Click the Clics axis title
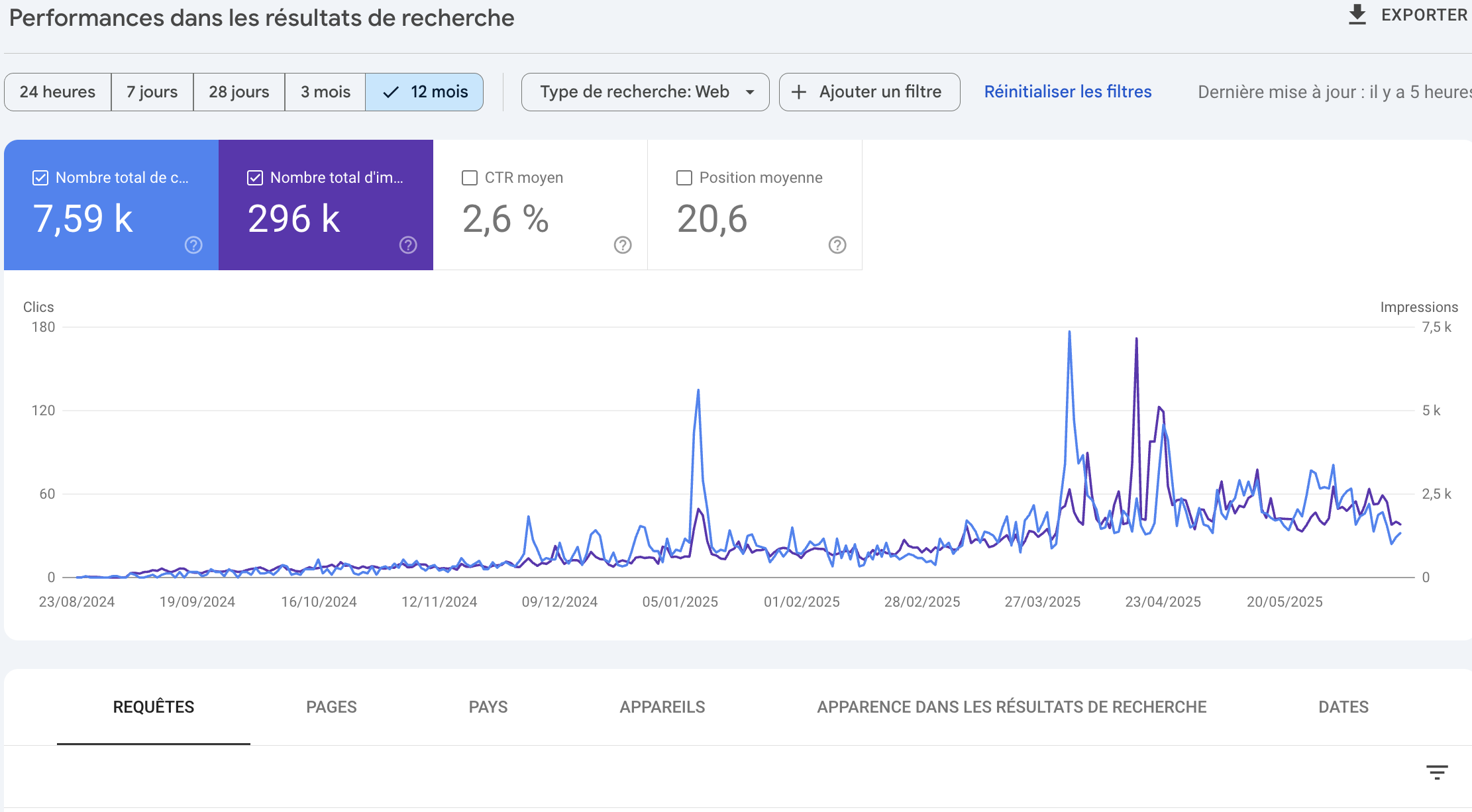The height and width of the screenshot is (812, 1472). point(38,307)
